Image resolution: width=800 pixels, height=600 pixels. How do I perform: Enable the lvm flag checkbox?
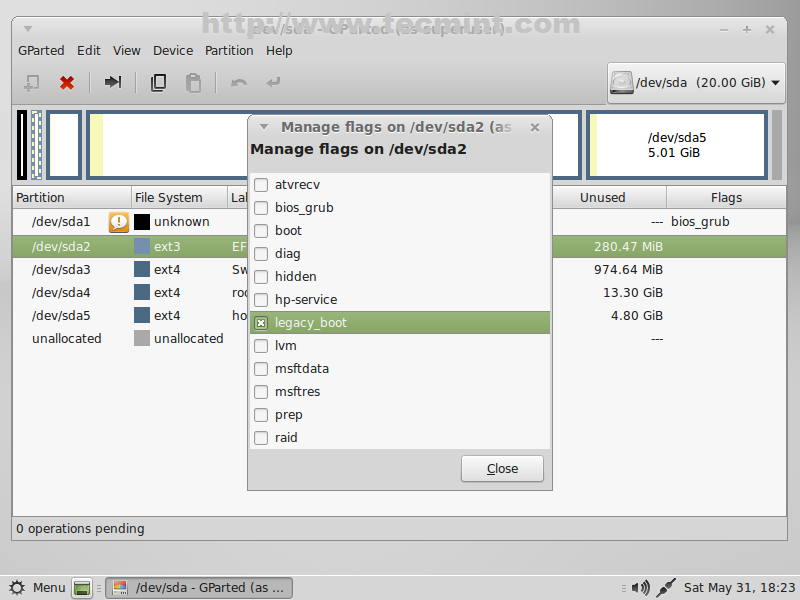coord(261,346)
